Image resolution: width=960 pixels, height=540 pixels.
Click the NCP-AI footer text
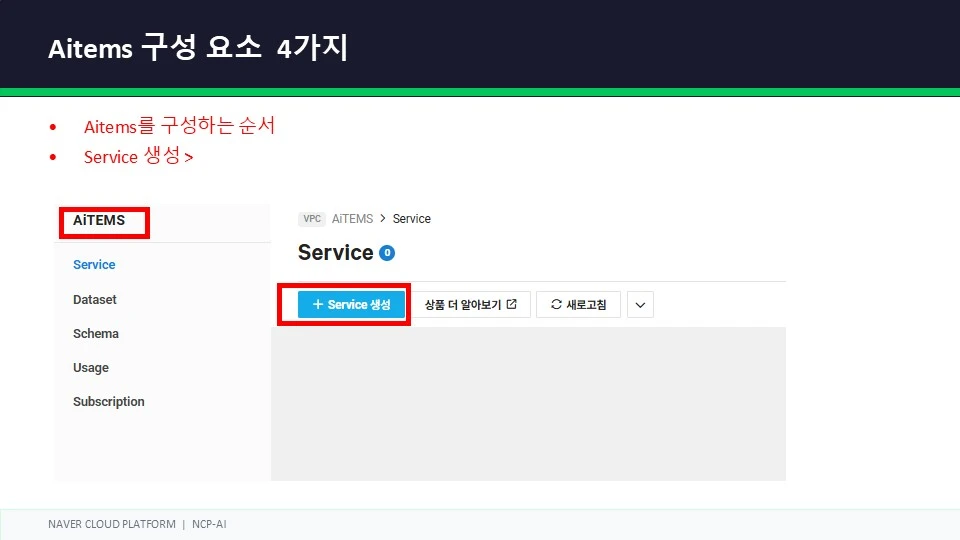point(209,524)
